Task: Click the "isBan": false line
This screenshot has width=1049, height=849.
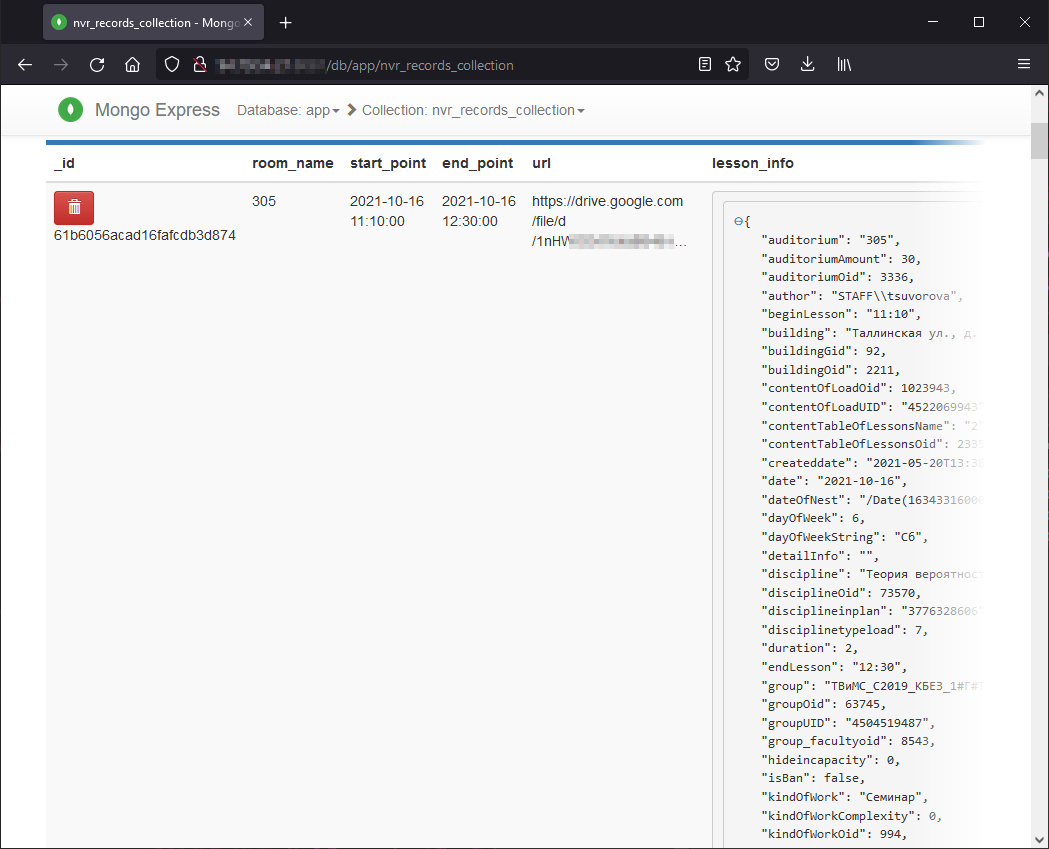Action: 814,778
